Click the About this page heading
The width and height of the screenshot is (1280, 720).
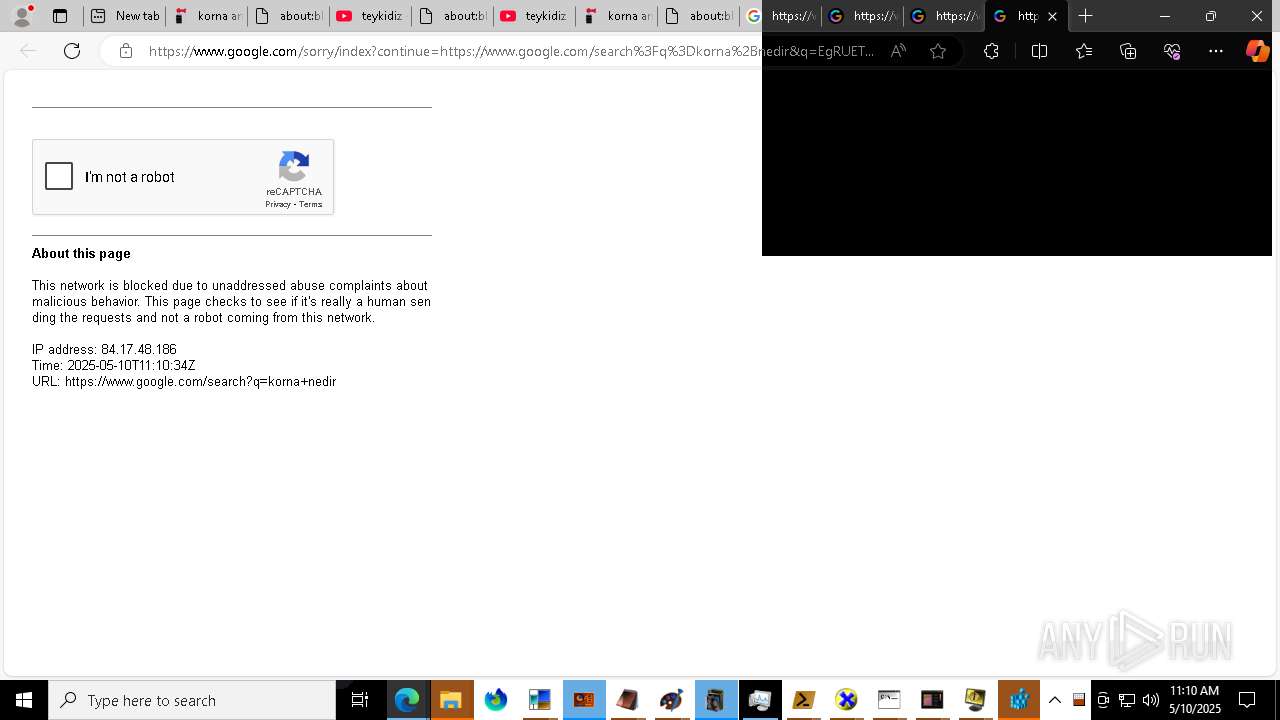(81, 254)
